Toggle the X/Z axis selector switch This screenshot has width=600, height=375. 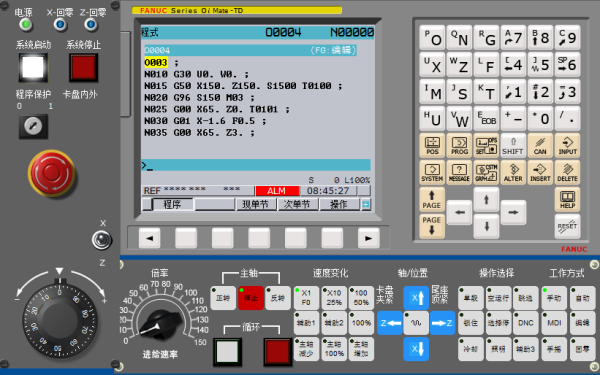[102, 240]
